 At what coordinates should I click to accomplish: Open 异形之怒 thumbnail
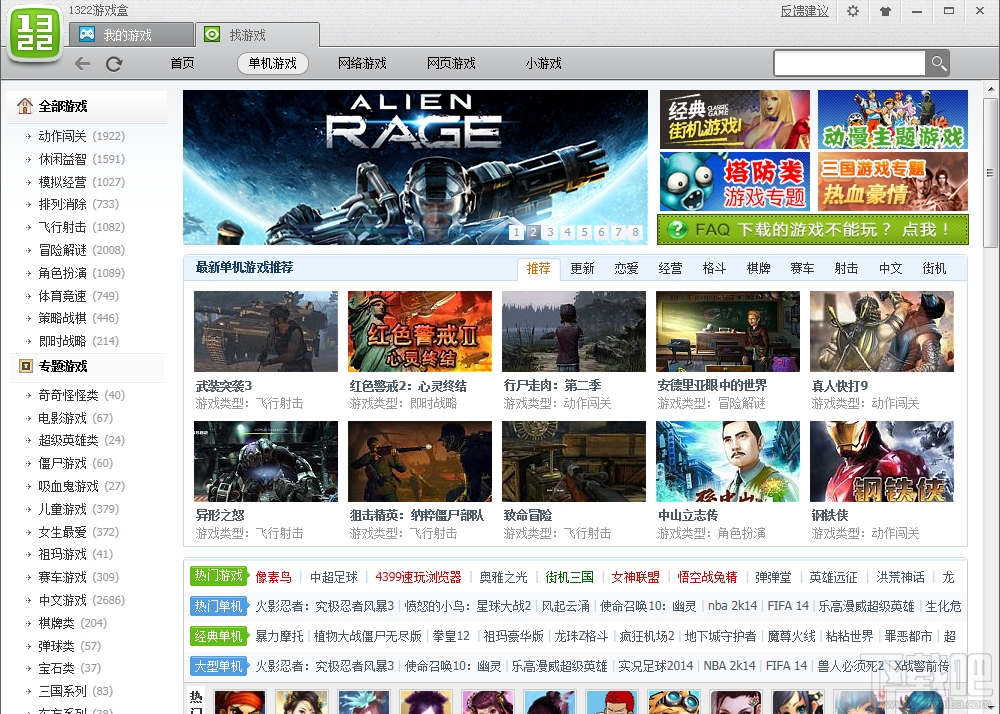pos(266,462)
